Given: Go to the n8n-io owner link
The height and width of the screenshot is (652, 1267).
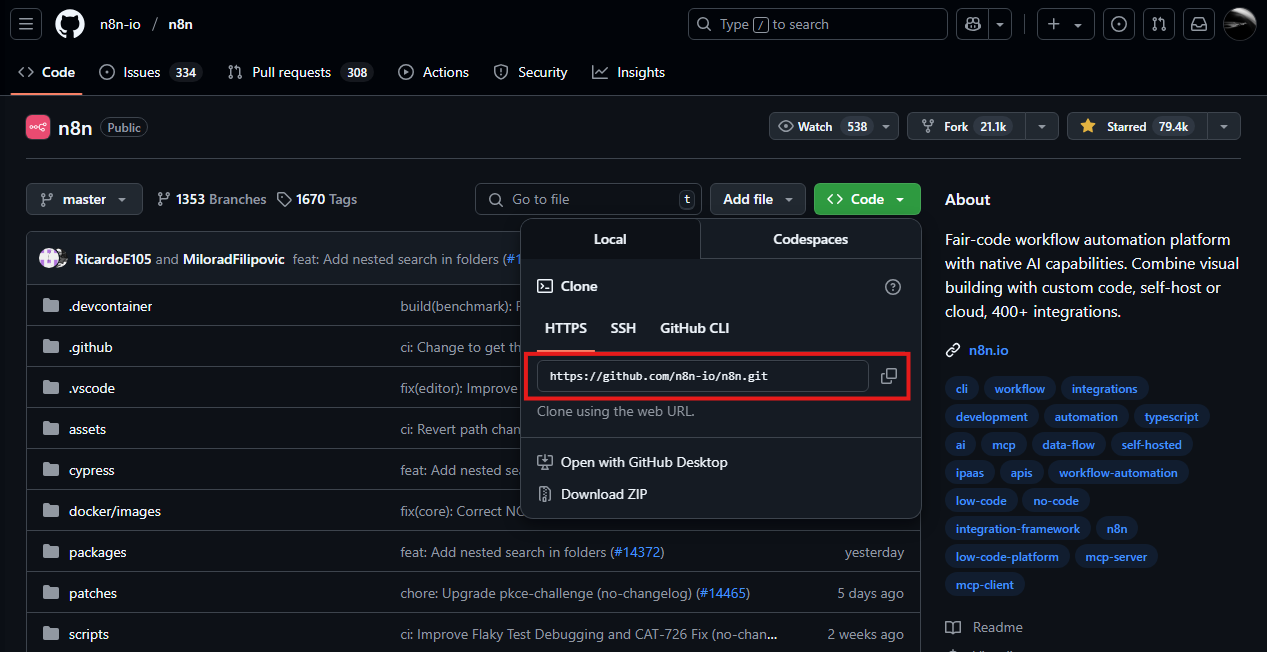Looking at the screenshot, I should [x=120, y=24].
